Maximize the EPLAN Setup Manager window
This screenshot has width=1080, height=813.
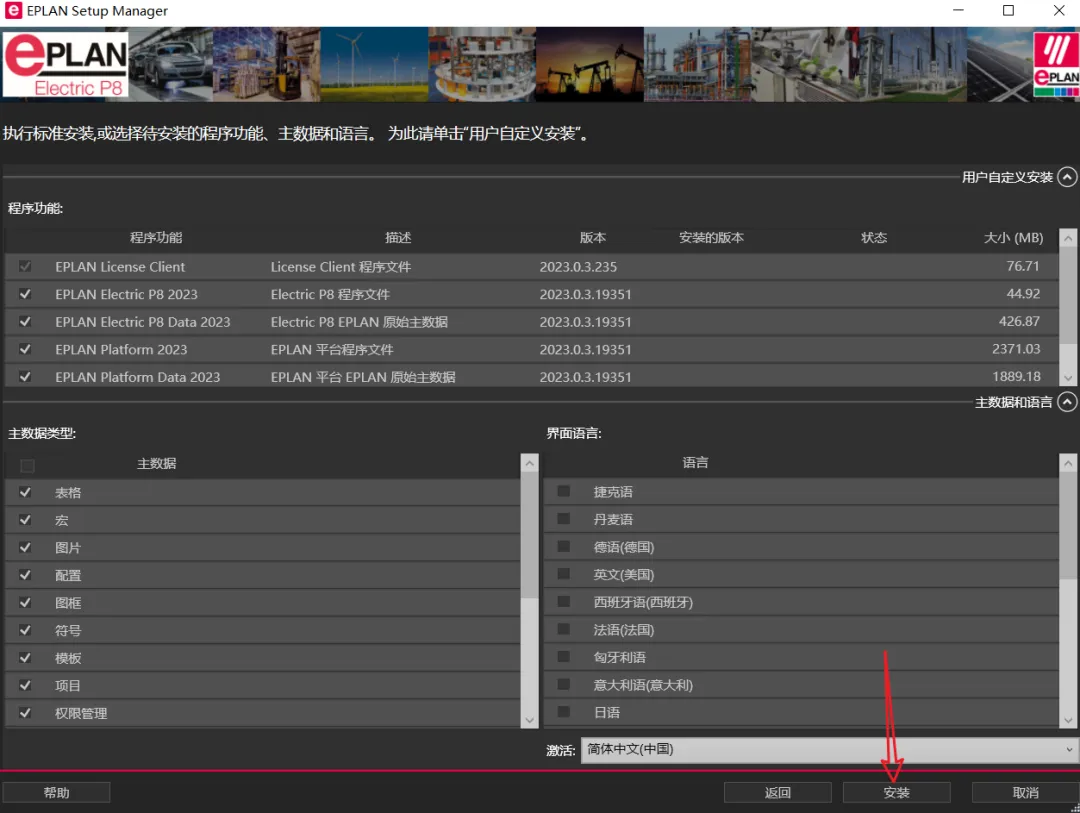pyautogui.click(x=1008, y=10)
